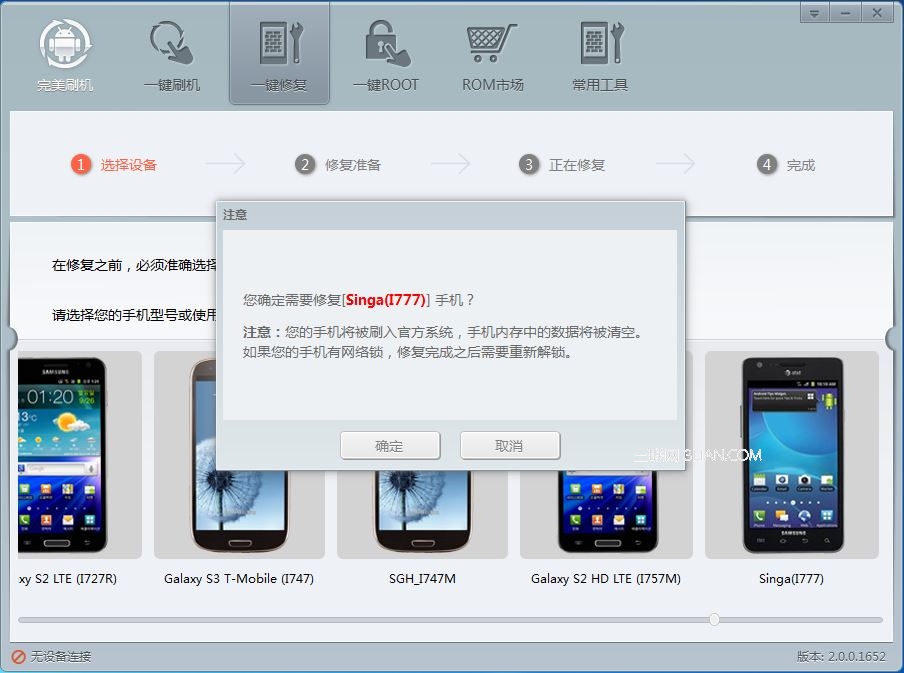904x673 pixels.
Task: Go to step 2 修复准备
Action: (x=338, y=165)
